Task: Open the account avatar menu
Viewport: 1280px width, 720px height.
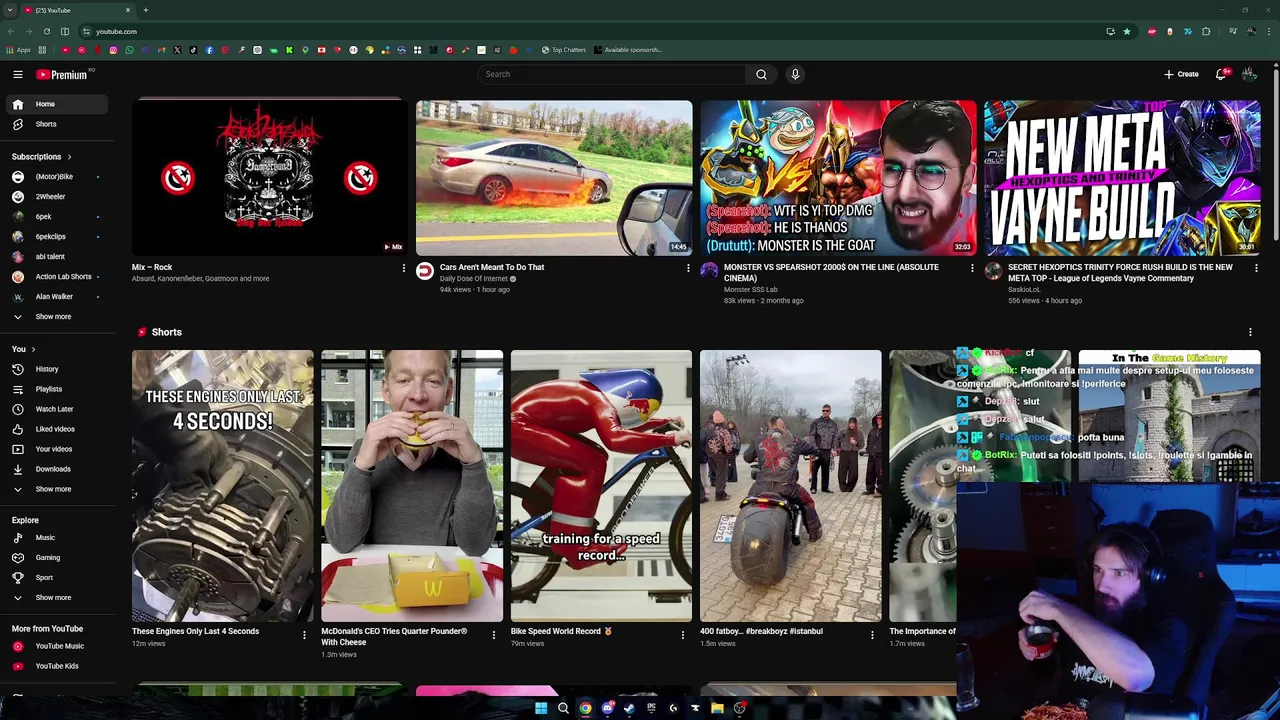Action: pos(1249,74)
